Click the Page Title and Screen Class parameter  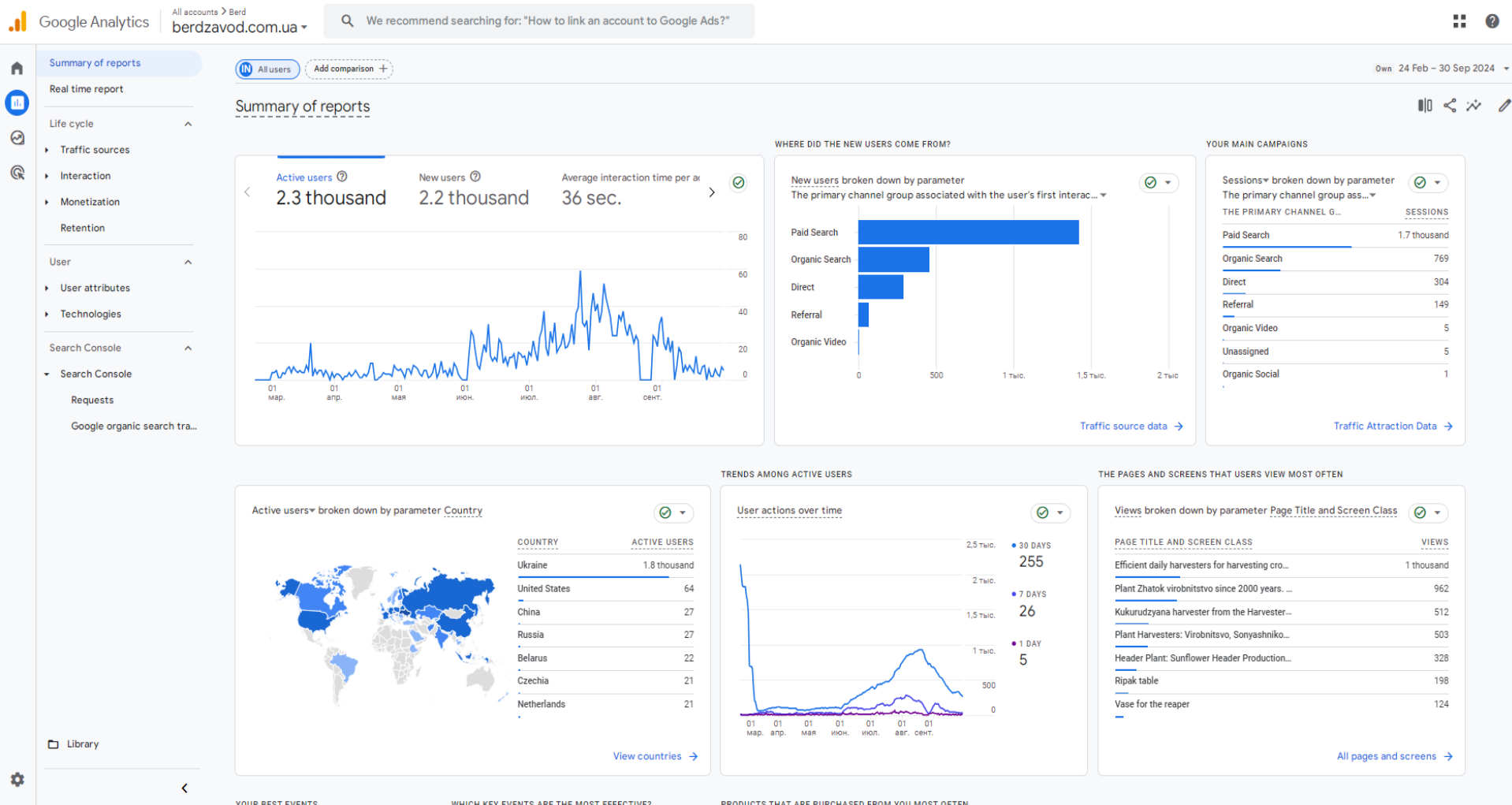tap(1333, 510)
